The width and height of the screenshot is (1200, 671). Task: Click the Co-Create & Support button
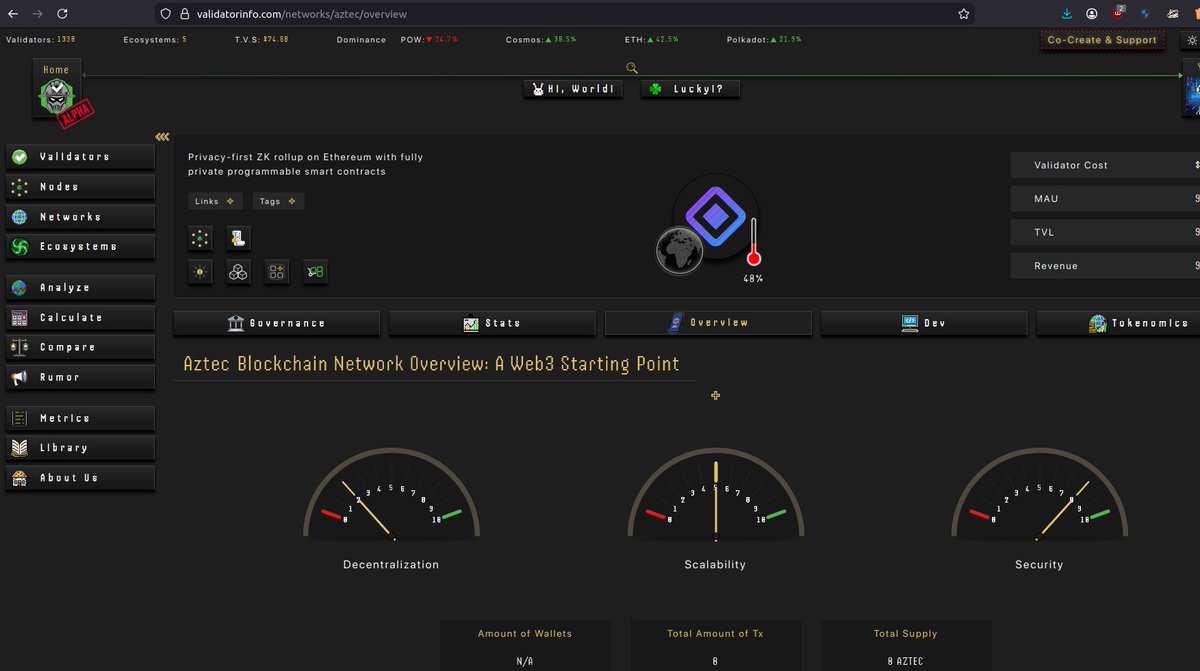click(x=1102, y=40)
